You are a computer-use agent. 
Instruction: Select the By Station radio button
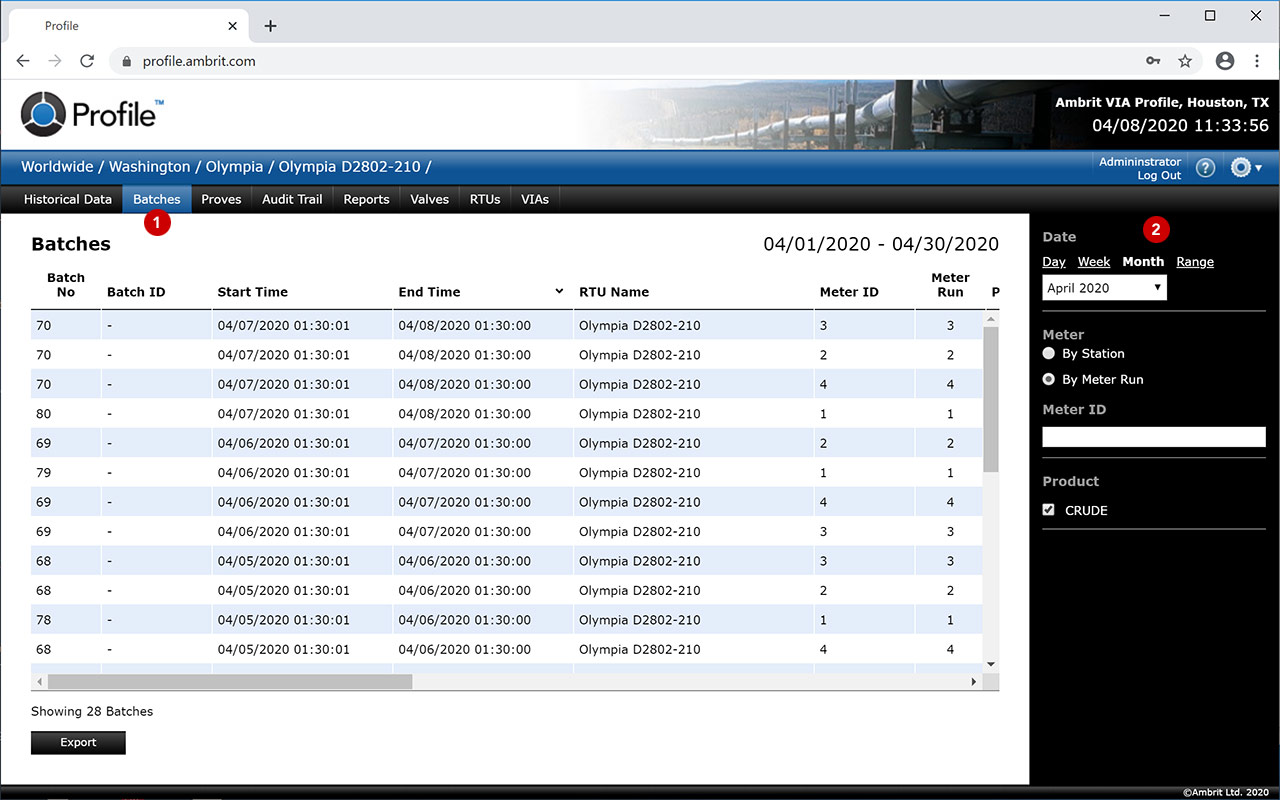[1049, 354]
